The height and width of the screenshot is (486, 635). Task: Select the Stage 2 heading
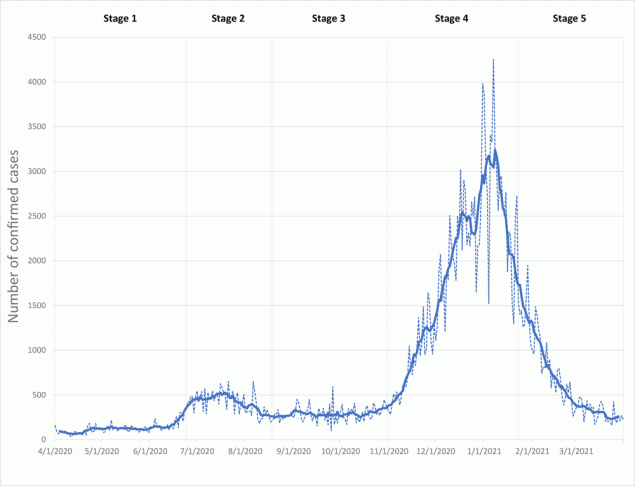click(x=228, y=18)
